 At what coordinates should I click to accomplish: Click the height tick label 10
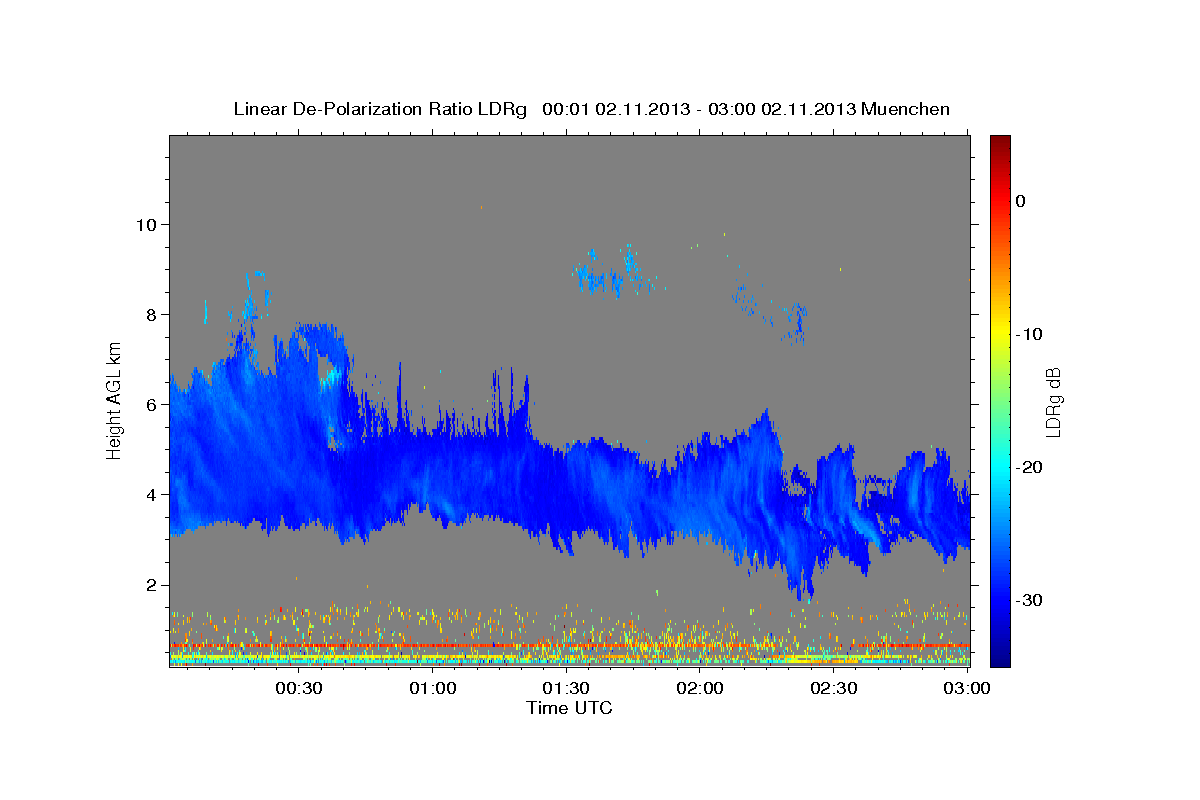145,224
